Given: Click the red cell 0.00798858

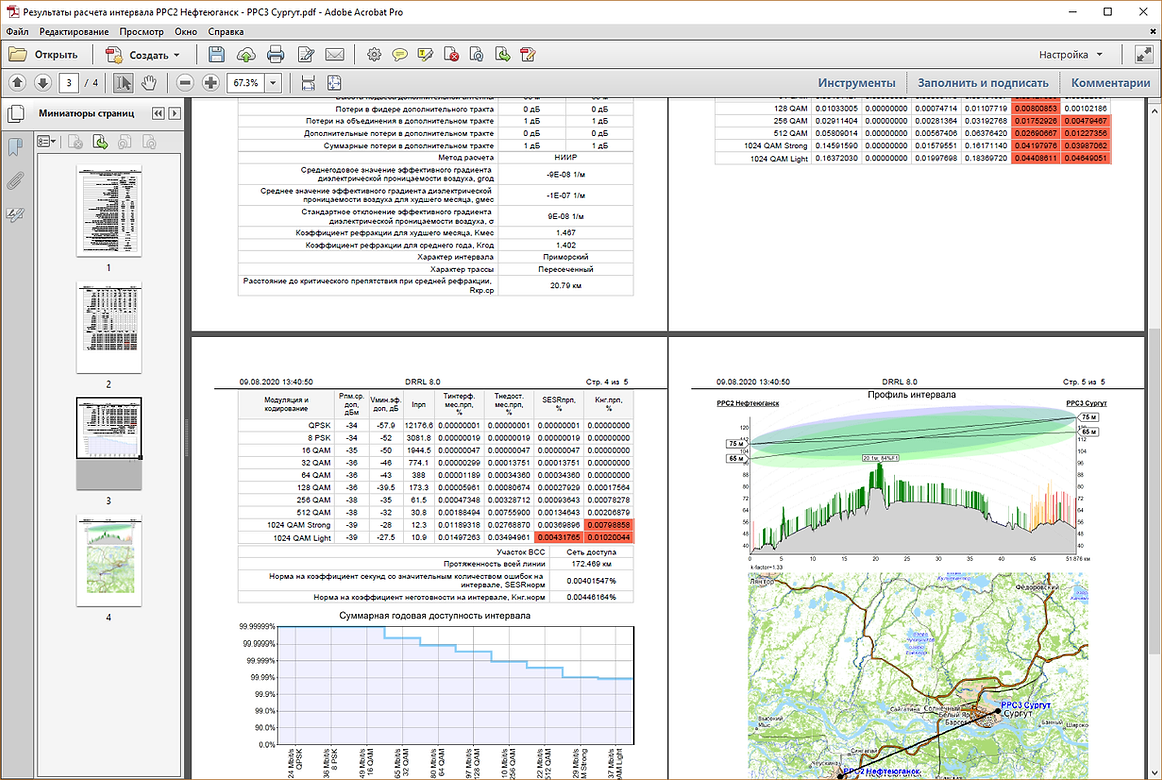Looking at the screenshot, I should pyautogui.click(x=608, y=525).
